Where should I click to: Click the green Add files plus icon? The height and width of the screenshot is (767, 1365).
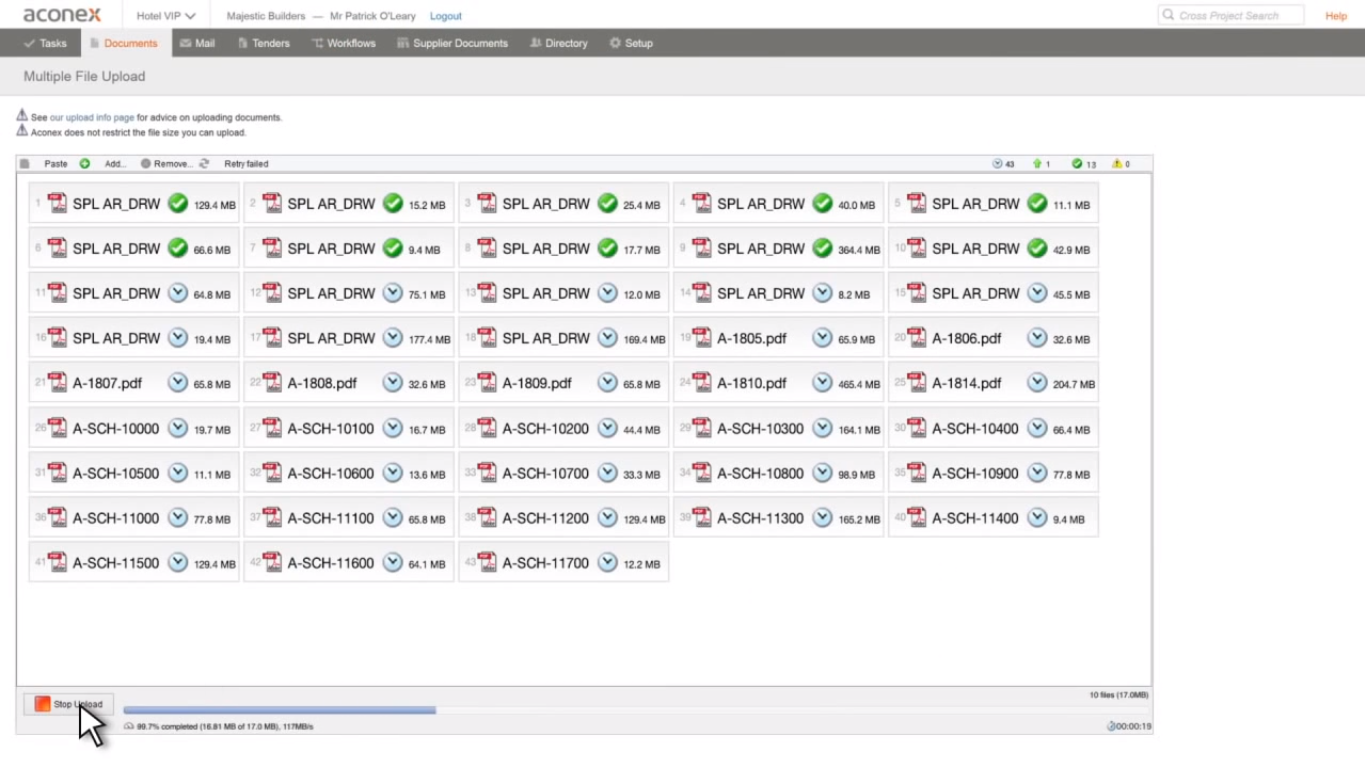point(85,164)
